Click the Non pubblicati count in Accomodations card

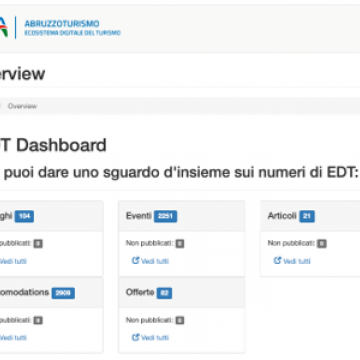(x=38, y=320)
